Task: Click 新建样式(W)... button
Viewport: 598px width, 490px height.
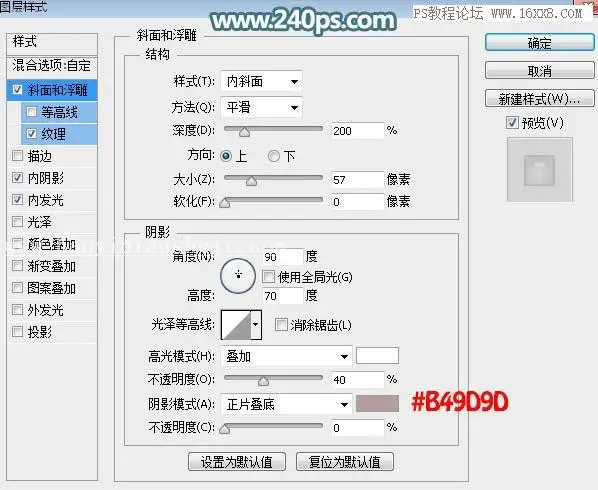Action: 540,99
